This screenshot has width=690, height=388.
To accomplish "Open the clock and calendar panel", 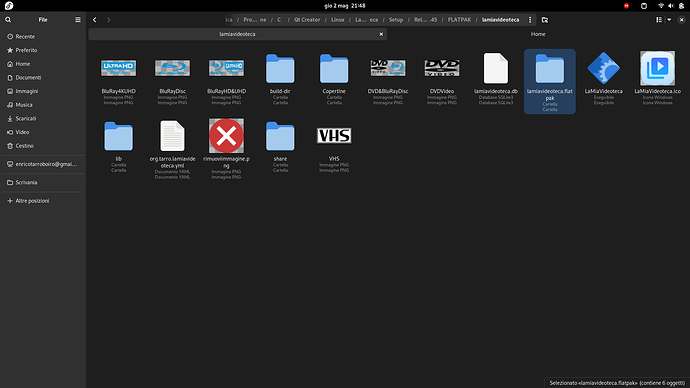I will pyautogui.click(x=345, y=6).
